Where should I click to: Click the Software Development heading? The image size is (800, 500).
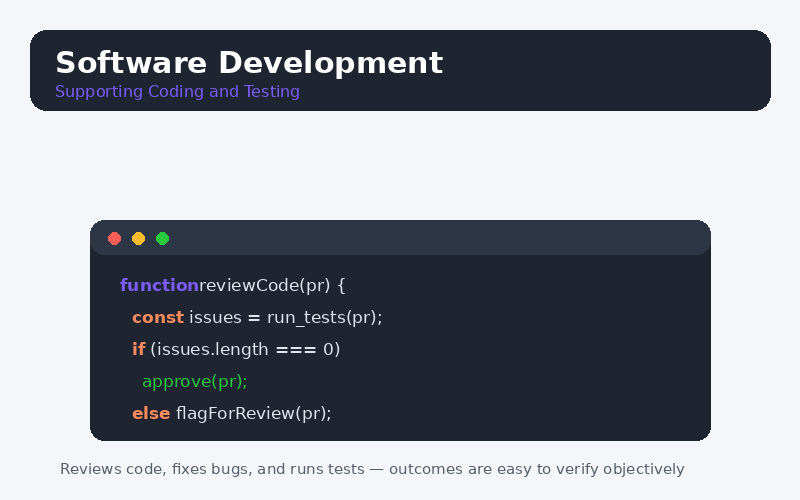coord(249,63)
